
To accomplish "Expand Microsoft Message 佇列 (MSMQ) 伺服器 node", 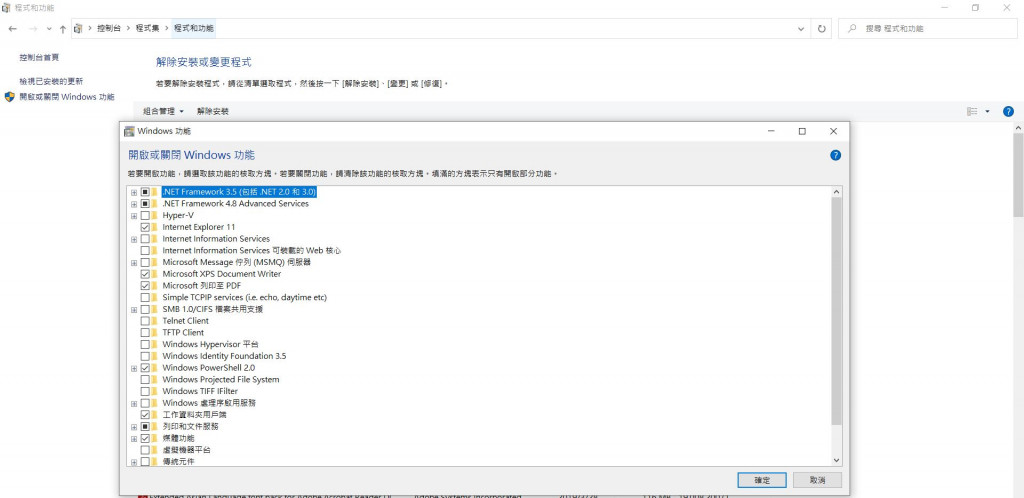I will 134,262.
